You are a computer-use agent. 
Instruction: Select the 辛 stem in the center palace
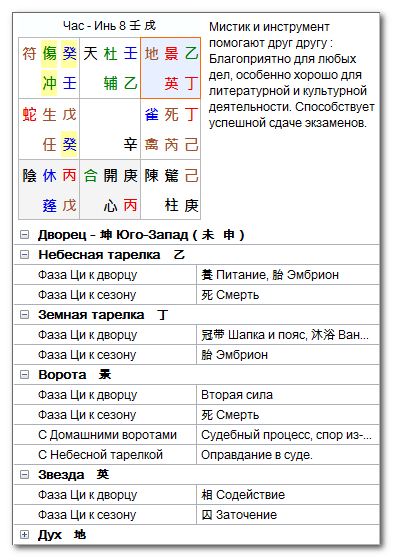point(130,144)
